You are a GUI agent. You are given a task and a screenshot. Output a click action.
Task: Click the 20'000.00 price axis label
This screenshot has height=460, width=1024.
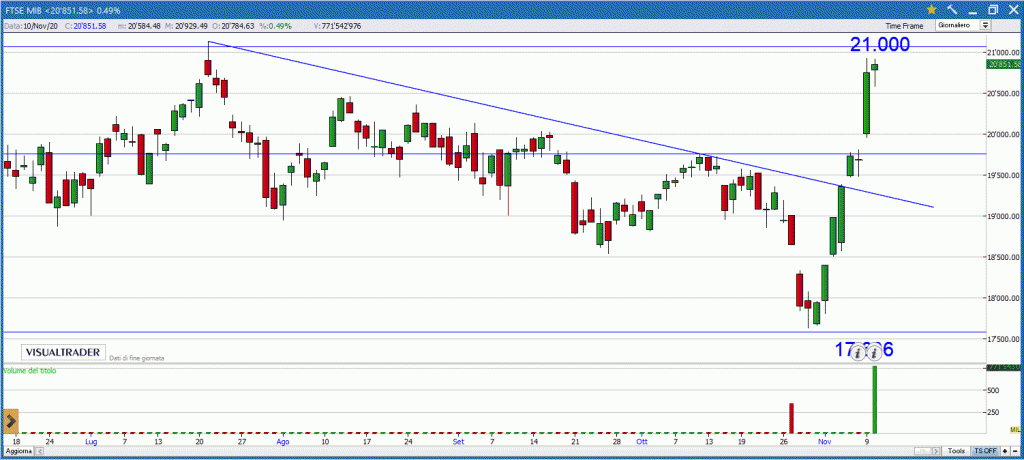pyautogui.click(x=1004, y=135)
